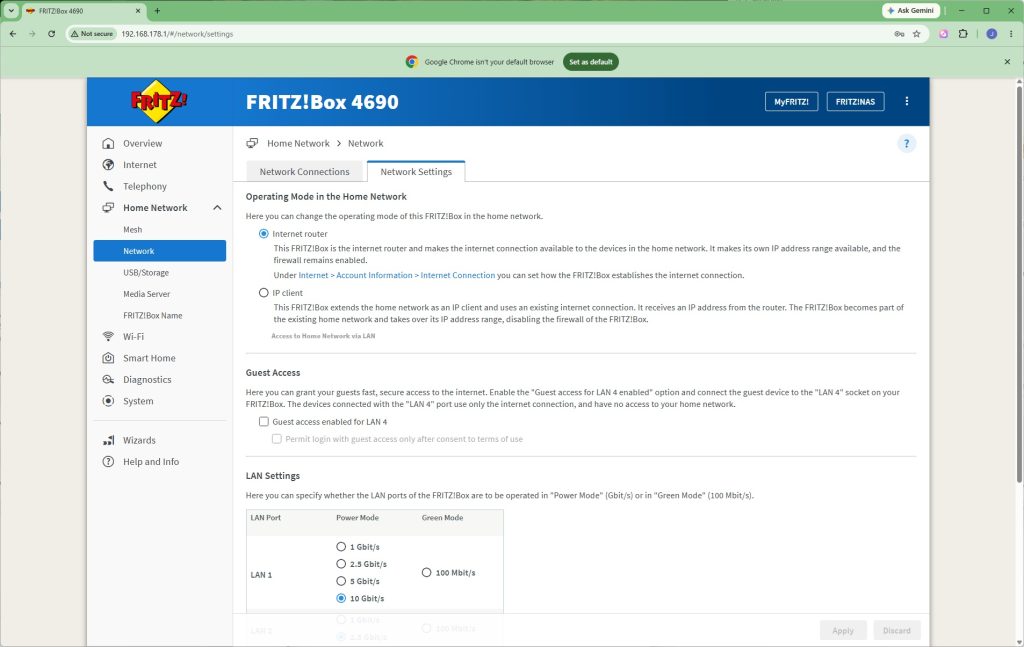Close the FRITZ!Box 4690 browser tab
The width and height of the screenshot is (1024, 647).
coord(138,10)
